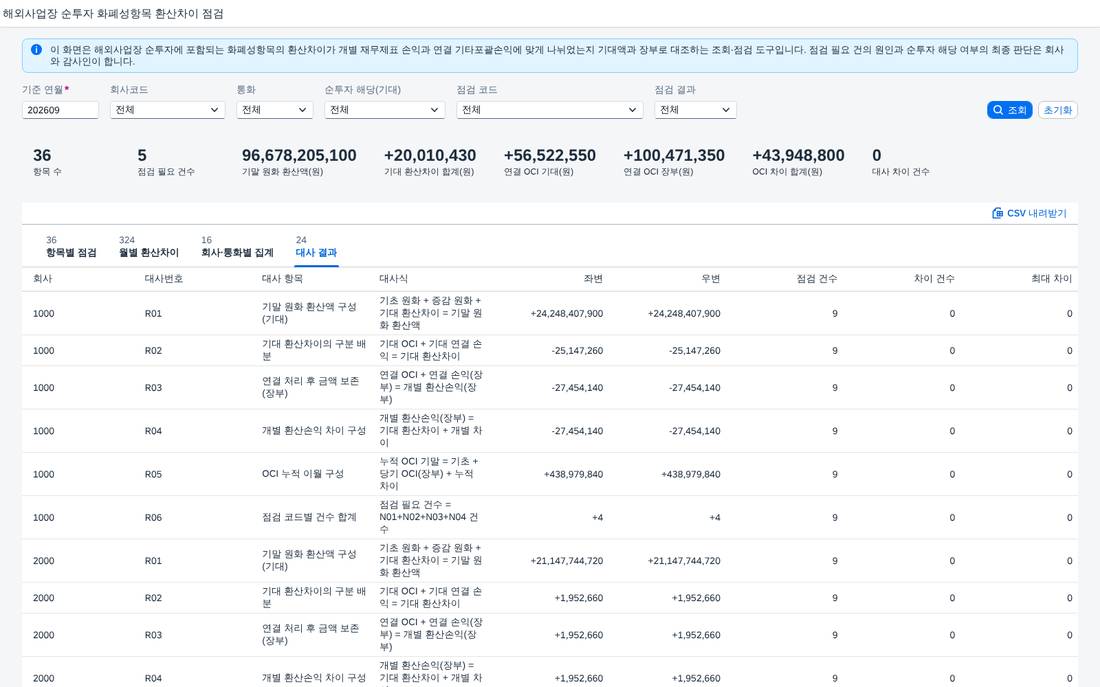Screen dimensions: 1100x687
Task: Select the 대사 결과 tab
Action: click(x=316, y=247)
